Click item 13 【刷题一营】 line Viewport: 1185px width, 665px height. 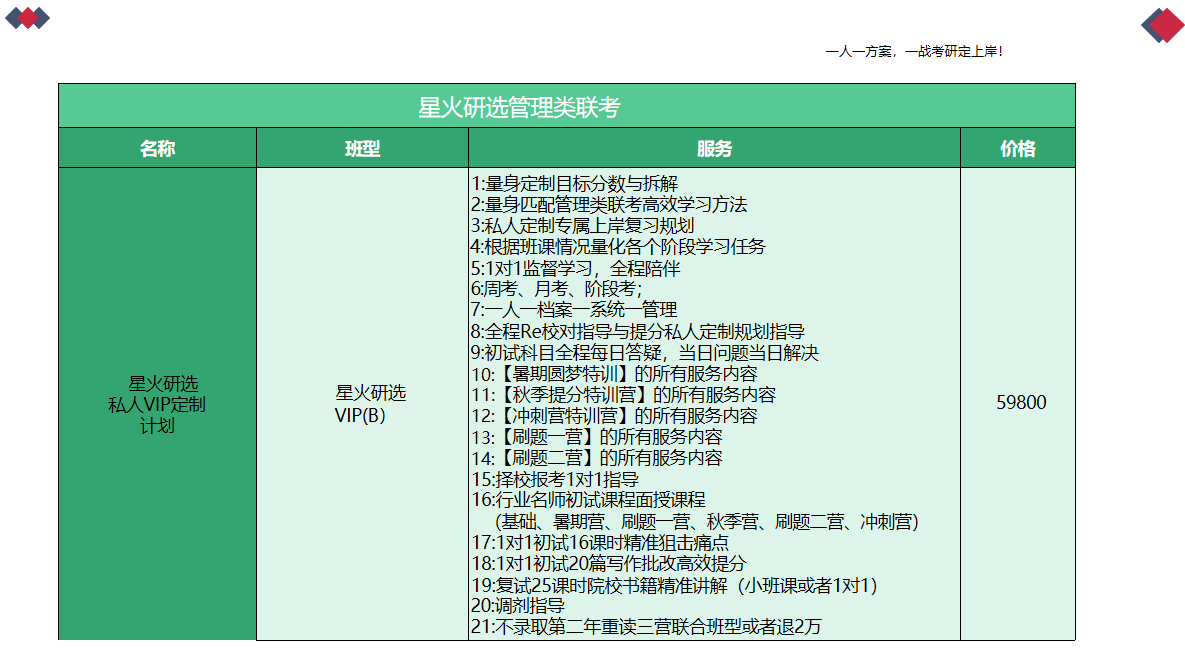(x=596, y=437)
